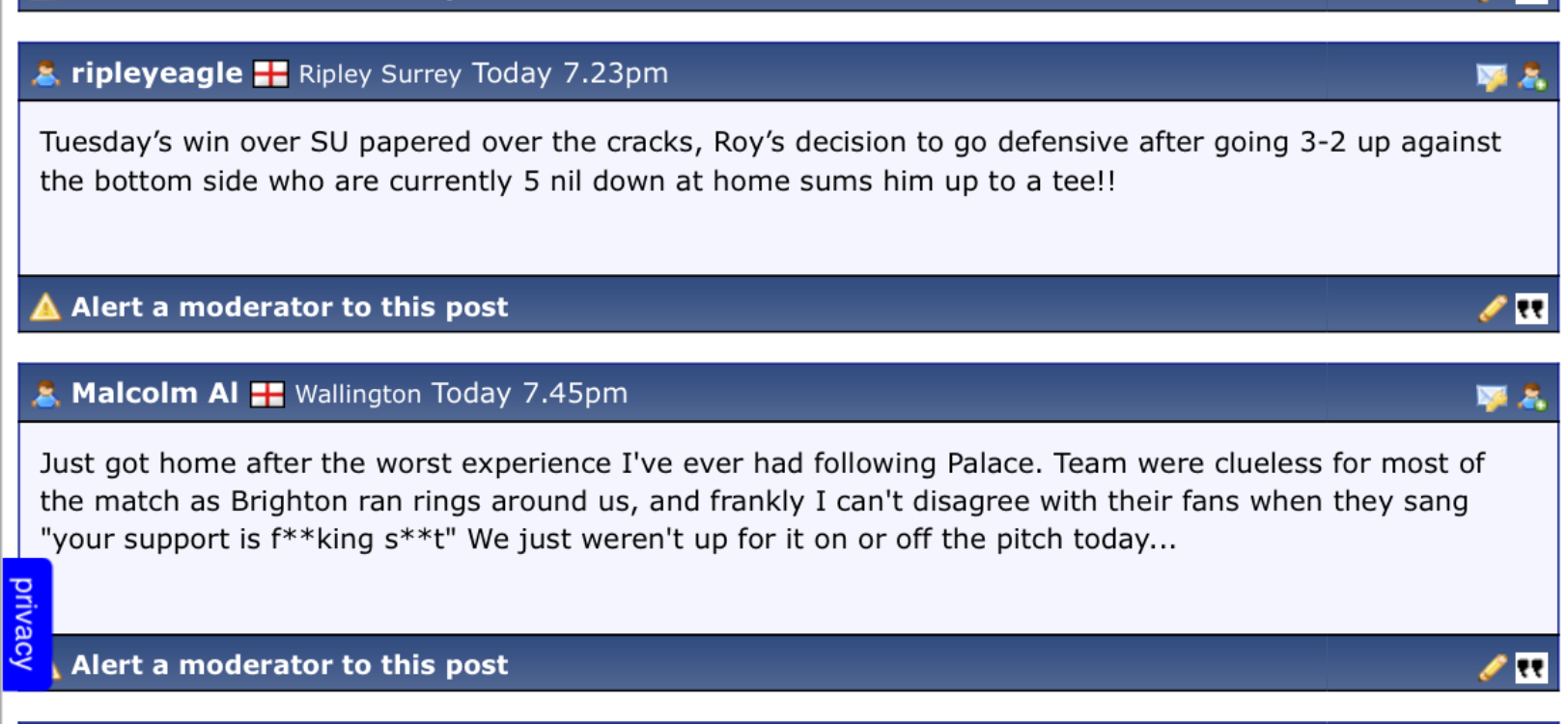Click the England flag next to Malcolm Al
Image resolution: width=1568 pixels, height=724 pixels.
(x=267, y=394)
